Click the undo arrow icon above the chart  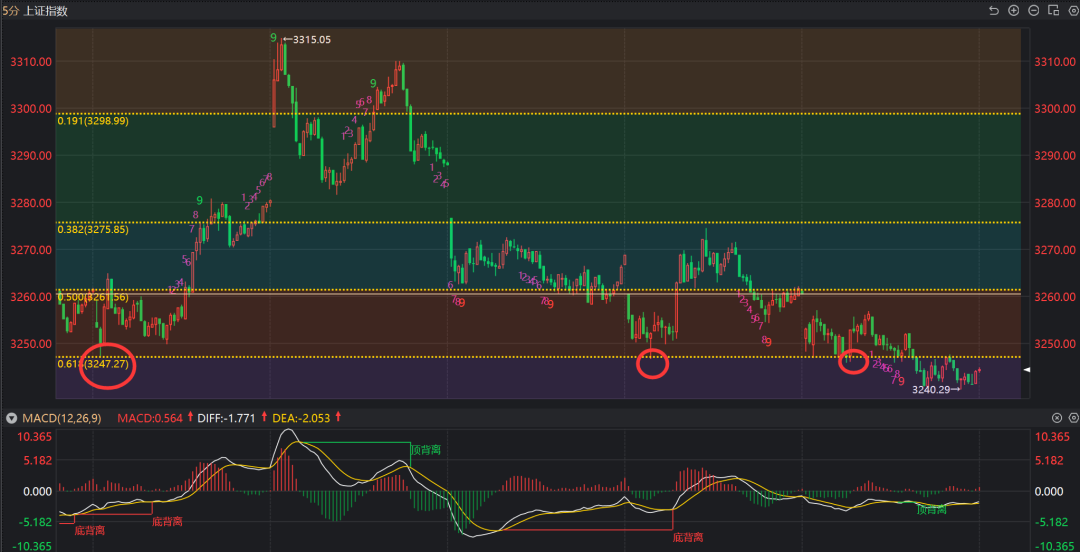994,11
